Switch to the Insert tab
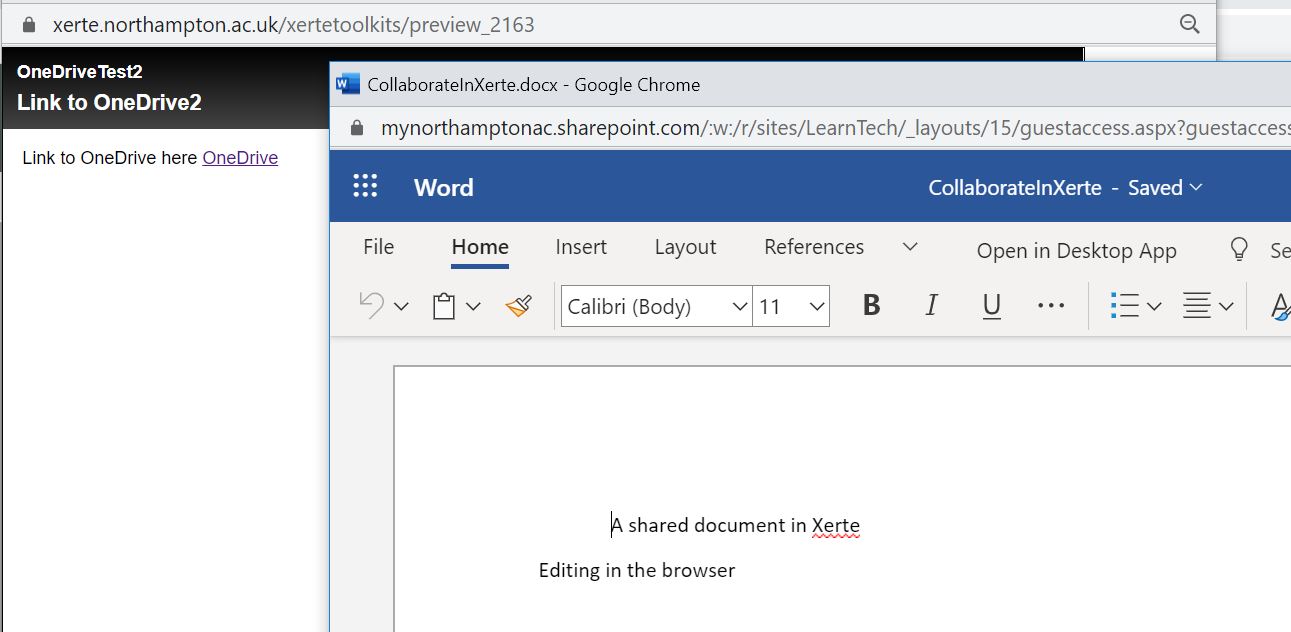The width and height of the screenshot is (1291, 632). [581, 247]
